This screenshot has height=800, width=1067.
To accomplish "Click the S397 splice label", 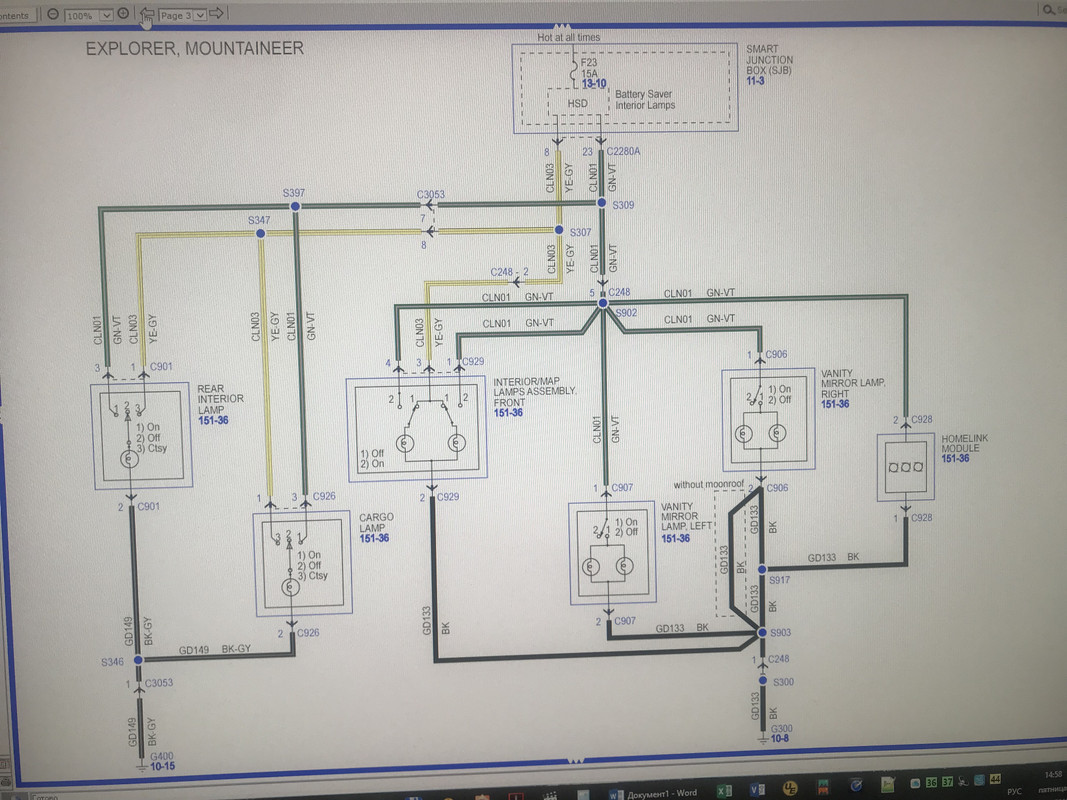I will [x=294, y=193].
